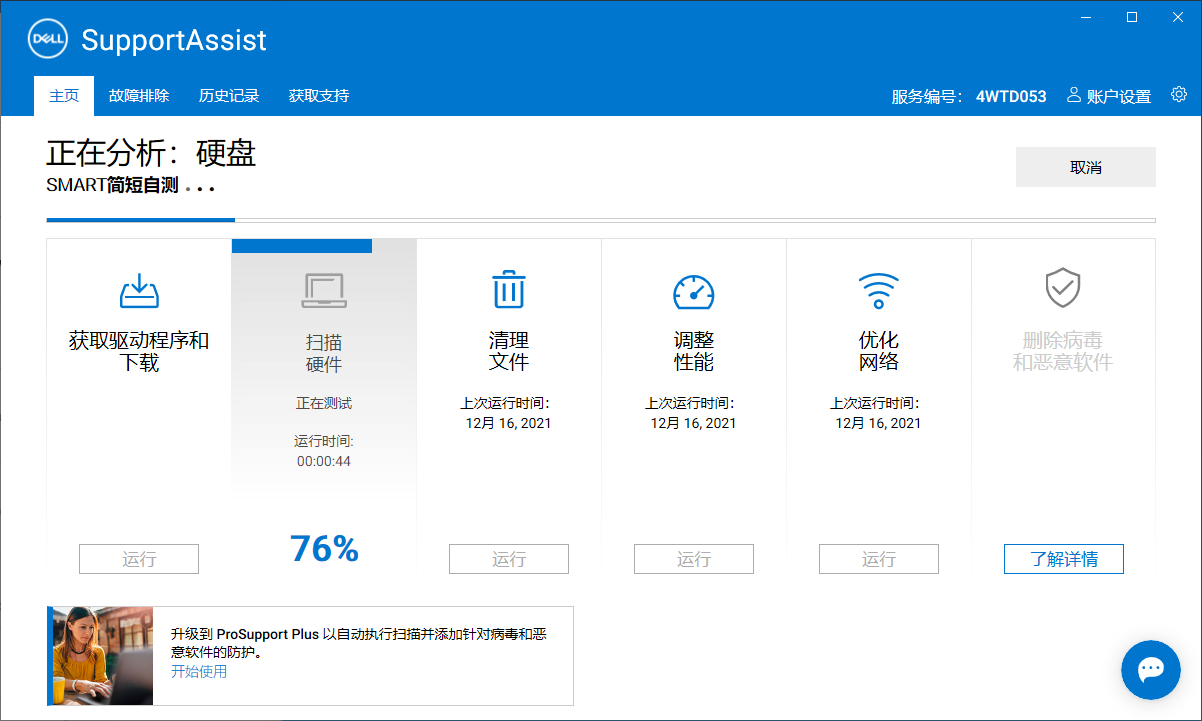Image resolution: width=1202 pixels, height=721 pixels.
Task: Click the 正在分析：硬盘 heading
Action: (x=151, y=152)
